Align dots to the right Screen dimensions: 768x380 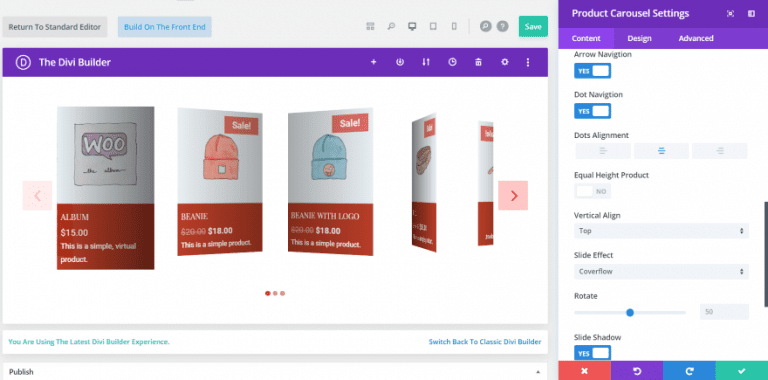pyautogui.click(x=720, y=151)
